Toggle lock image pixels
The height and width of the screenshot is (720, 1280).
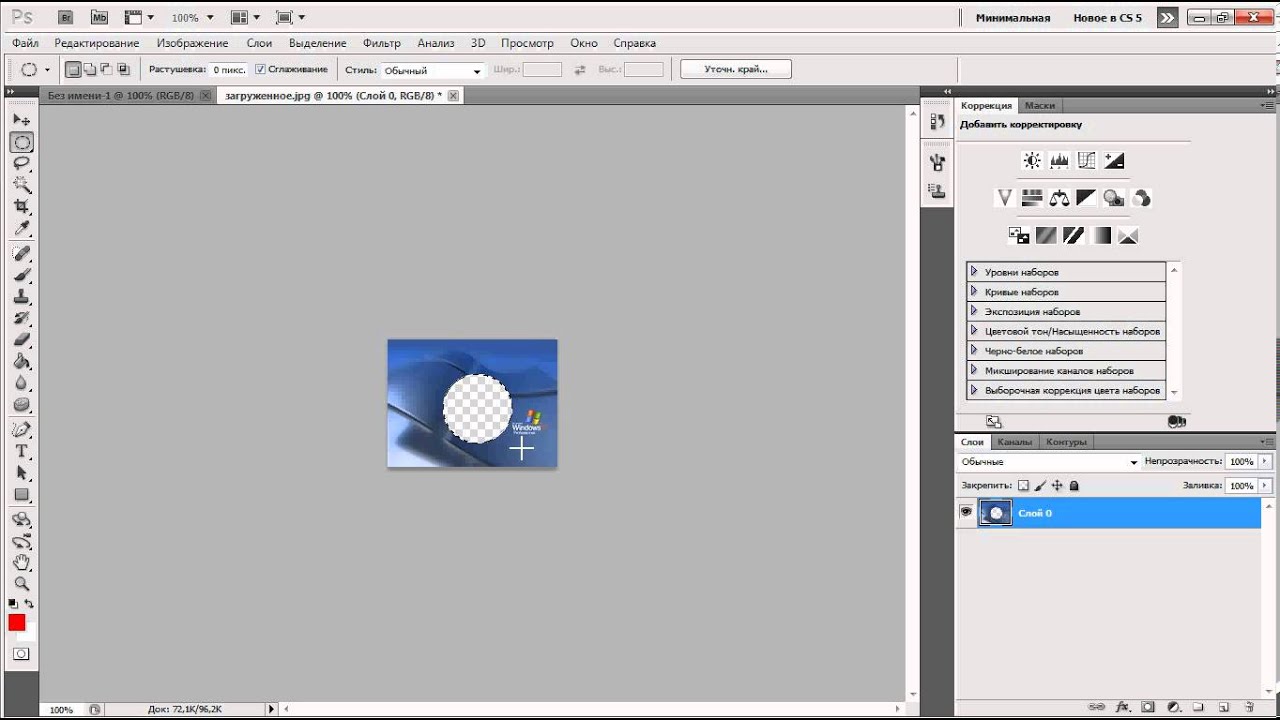[x=1040, y=486]
